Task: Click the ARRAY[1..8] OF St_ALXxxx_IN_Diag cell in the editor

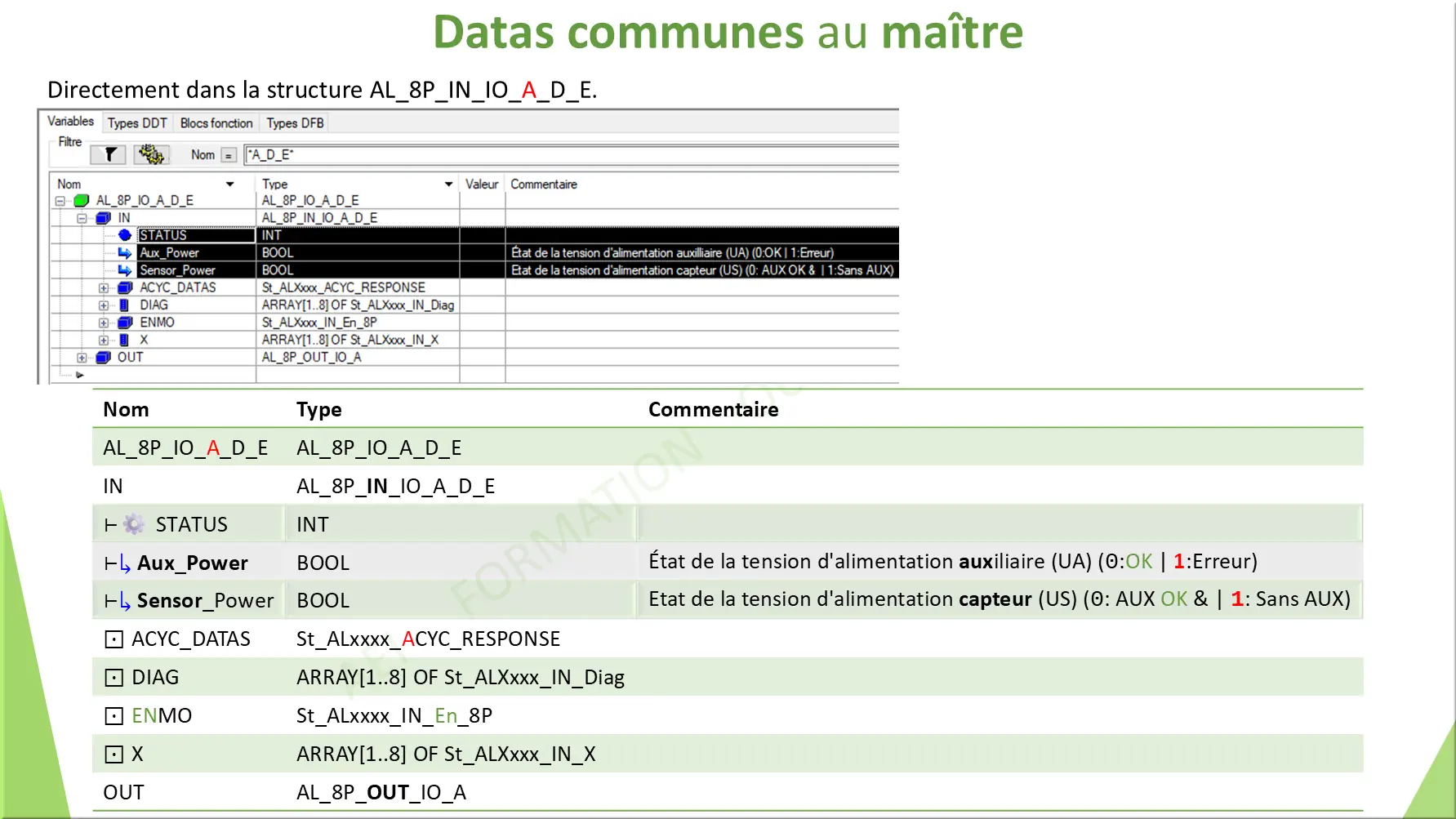Action: [358, 305]
